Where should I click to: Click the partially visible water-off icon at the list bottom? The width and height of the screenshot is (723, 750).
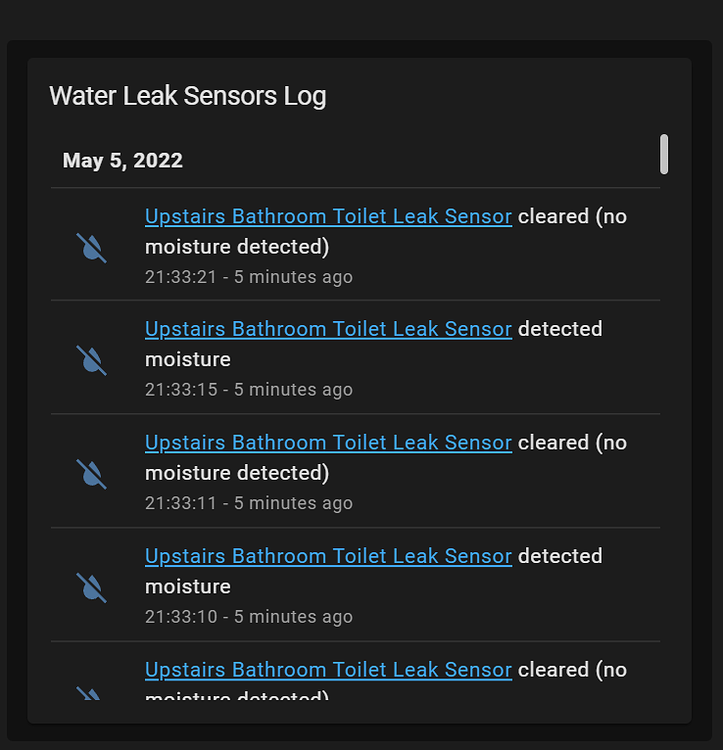pos(89,694)
